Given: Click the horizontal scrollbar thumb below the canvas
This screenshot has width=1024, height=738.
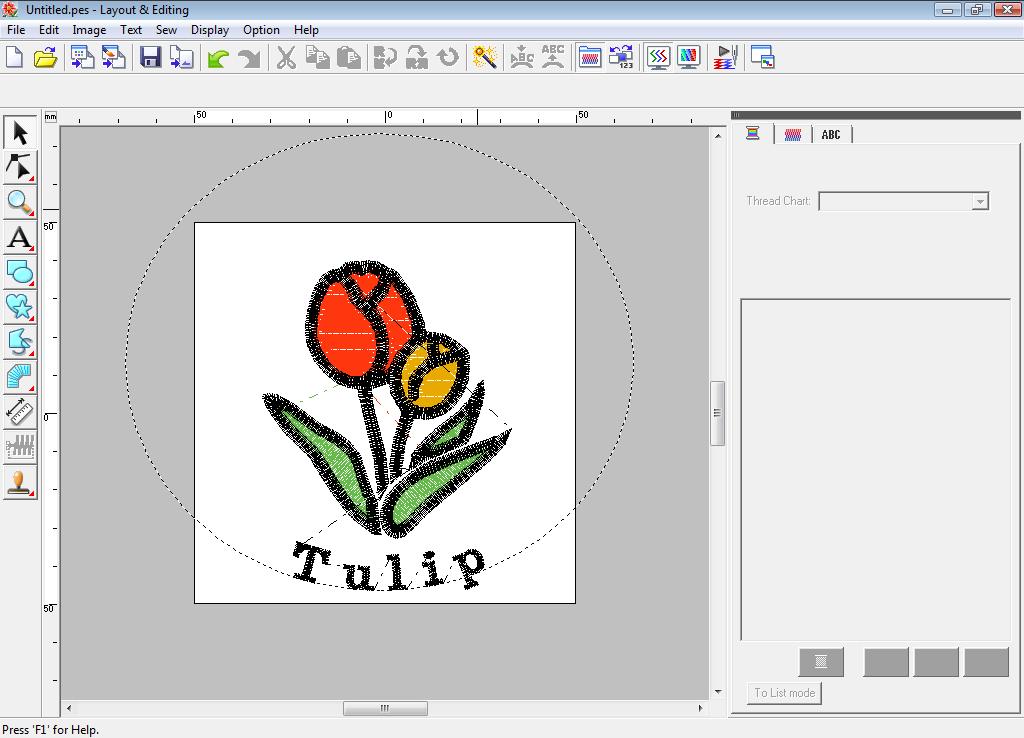Looking at the screenshot, I should point(385,709).
